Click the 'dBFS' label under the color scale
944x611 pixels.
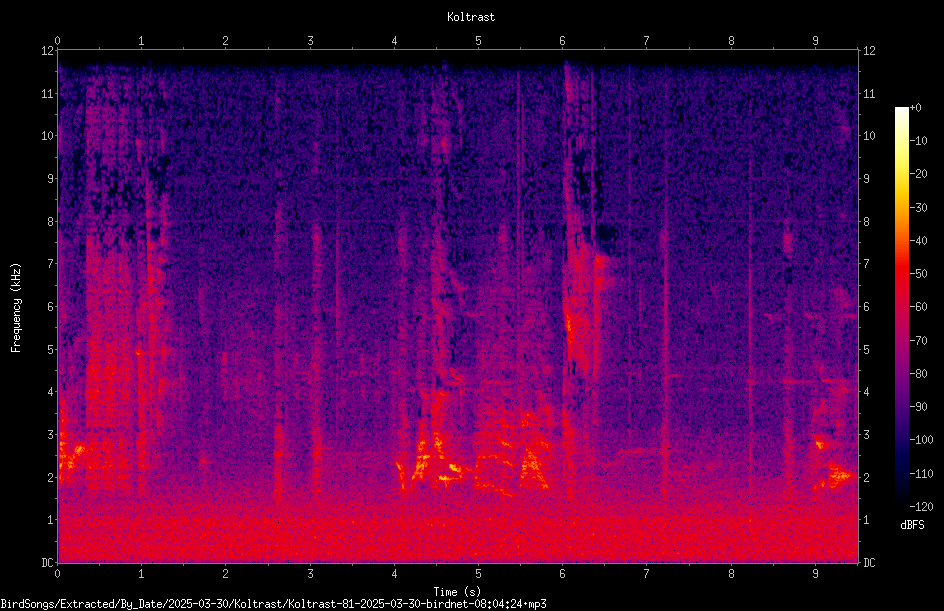(912, 525)
